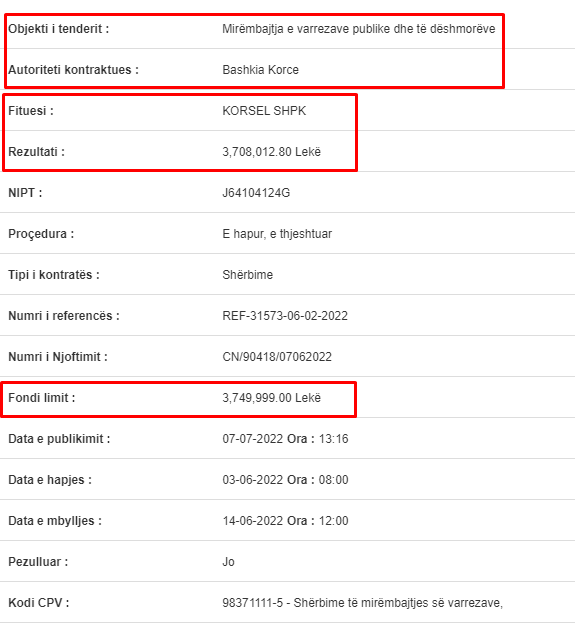Click publication date 07-07-2022

pos(252,439)
